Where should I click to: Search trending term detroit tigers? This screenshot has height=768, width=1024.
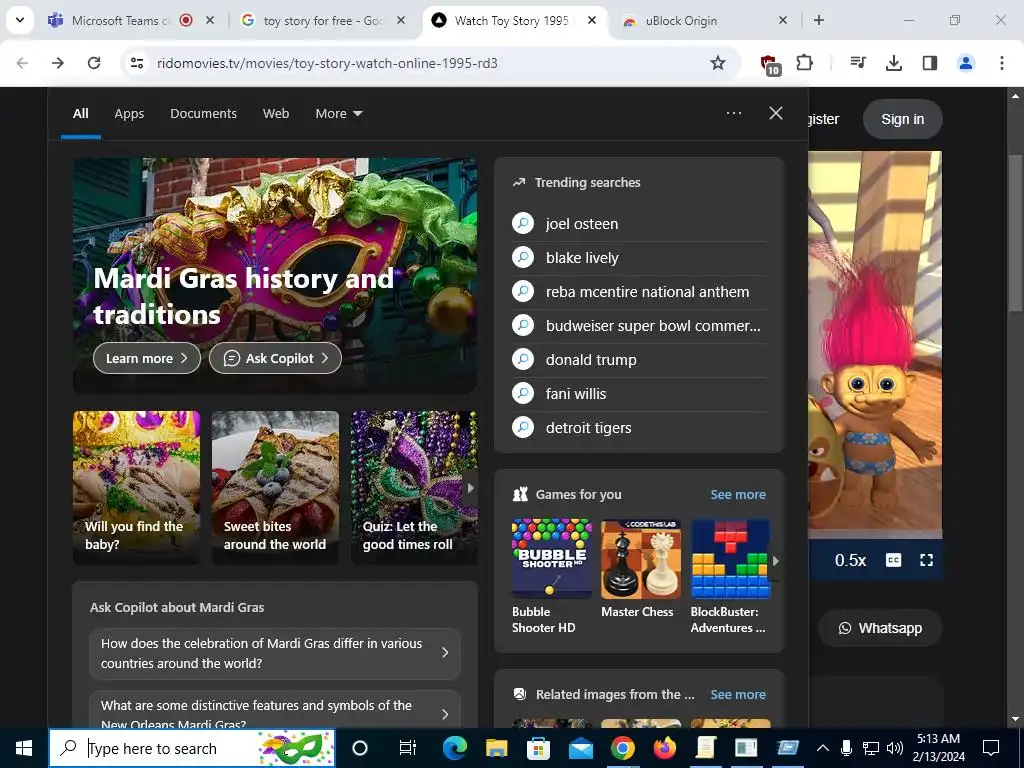click(x=639, y=428)
